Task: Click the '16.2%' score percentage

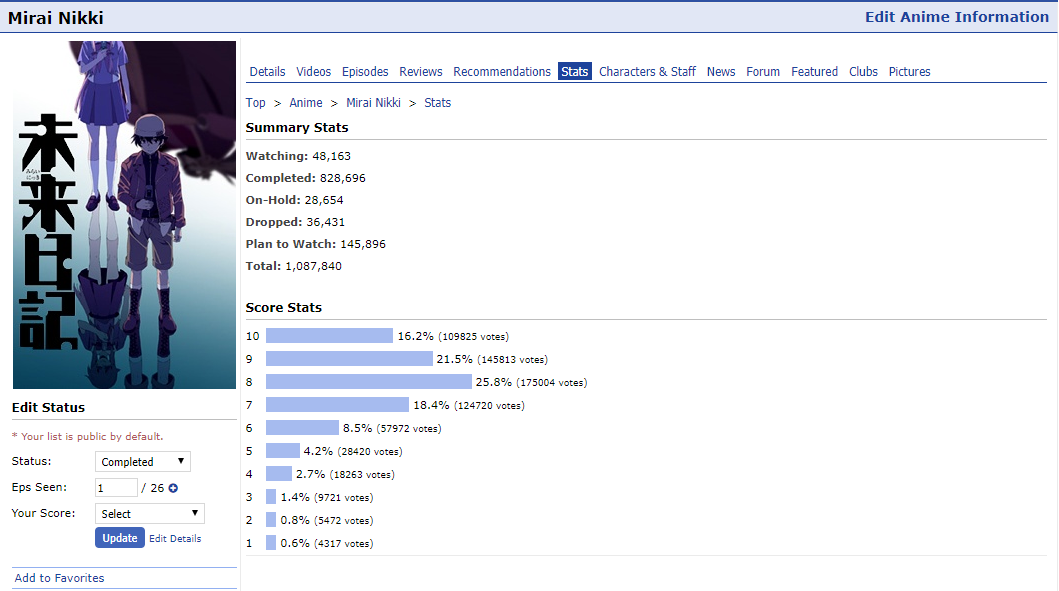Action: (x=415, y=336)
